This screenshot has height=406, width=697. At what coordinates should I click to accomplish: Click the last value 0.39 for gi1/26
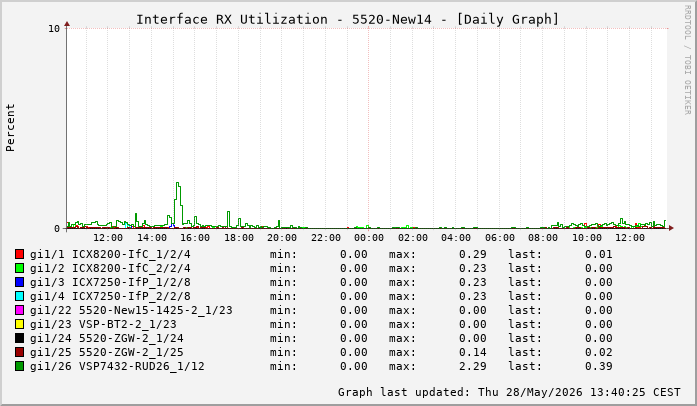(598, 366)
